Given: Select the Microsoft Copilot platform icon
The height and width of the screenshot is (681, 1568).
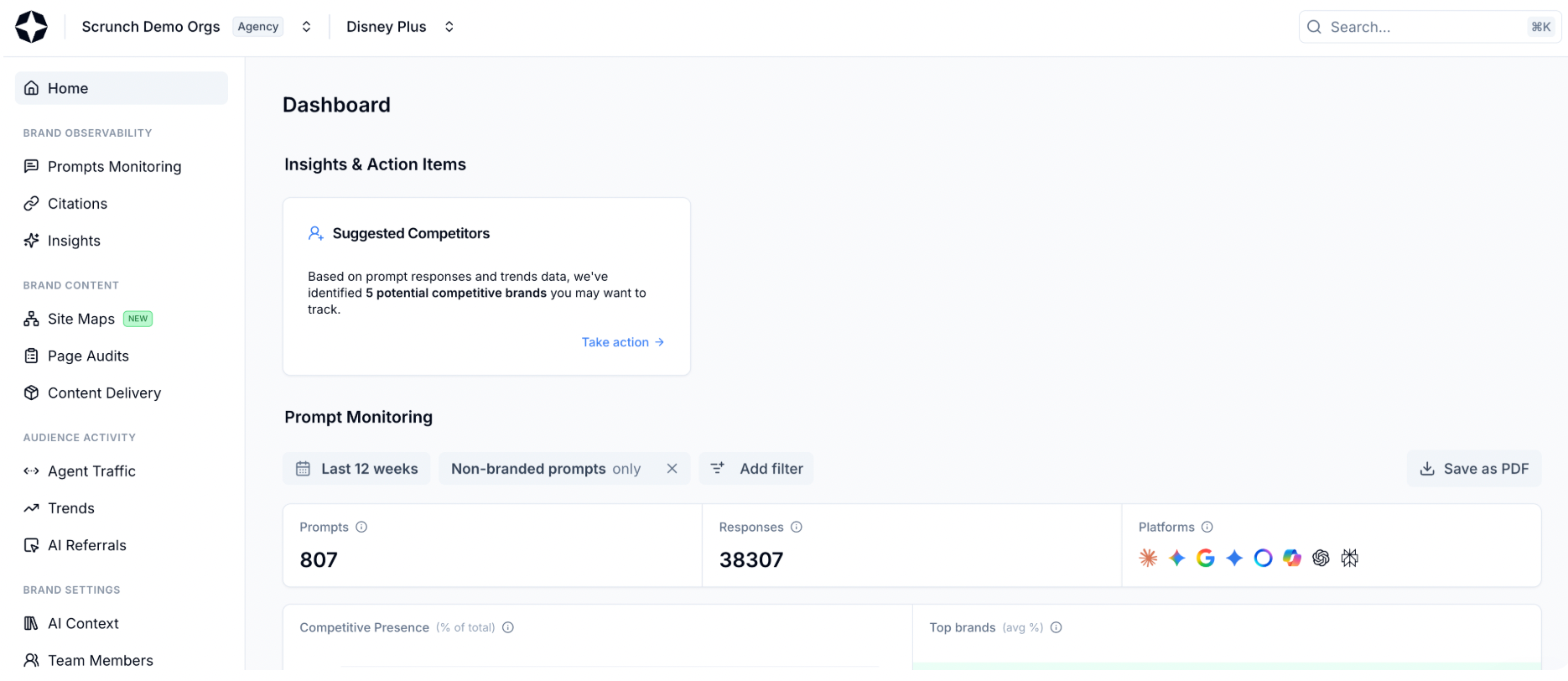Looking at the screenshot, I should click(1292, 558).
